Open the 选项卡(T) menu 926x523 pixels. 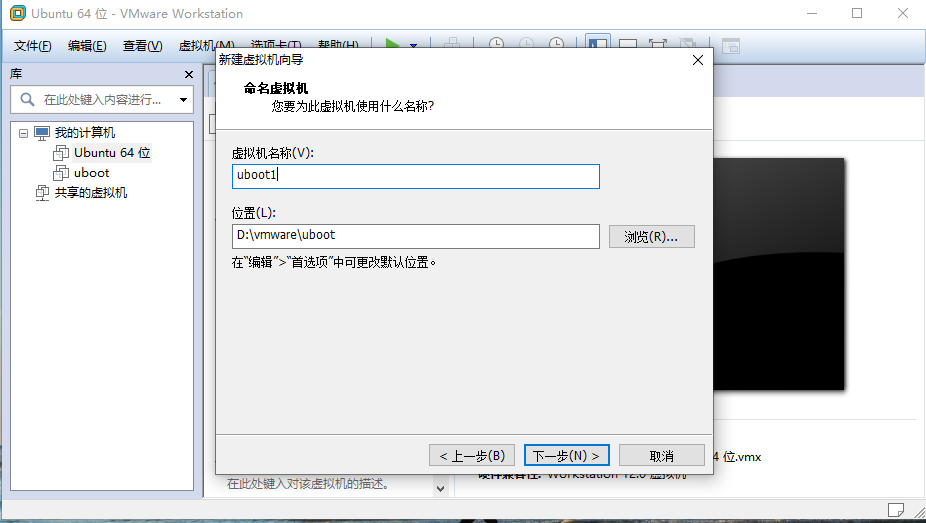click(x=276, y=45)
